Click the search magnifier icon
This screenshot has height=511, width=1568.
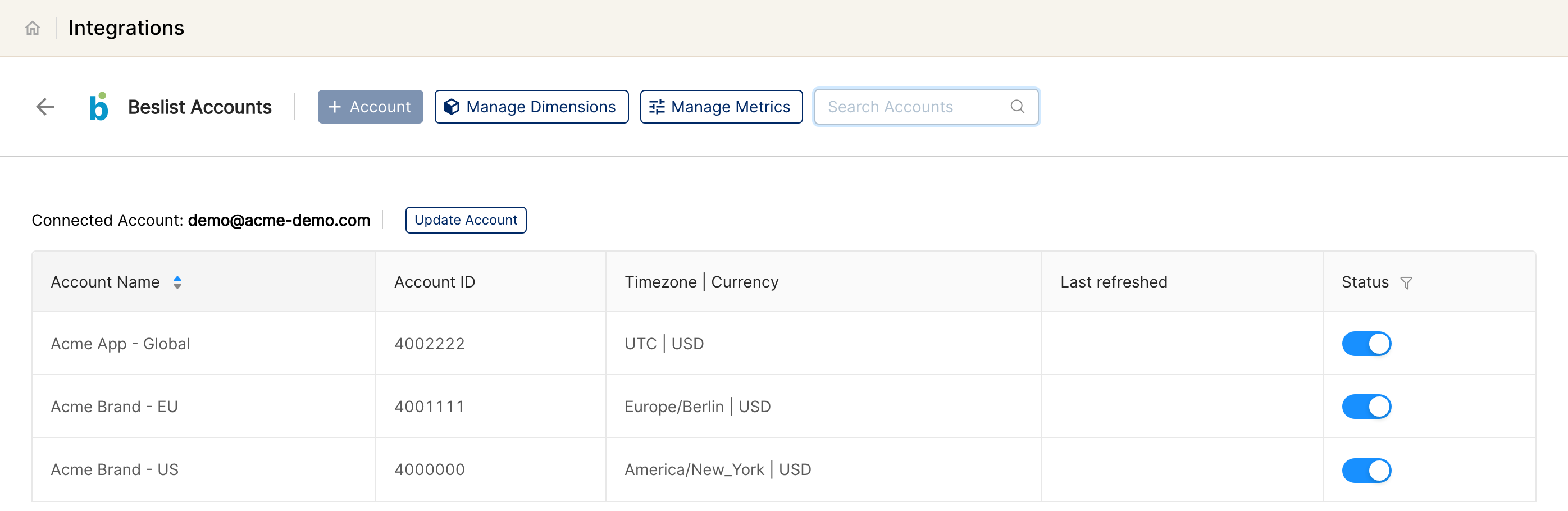(x=1017, y=107)
